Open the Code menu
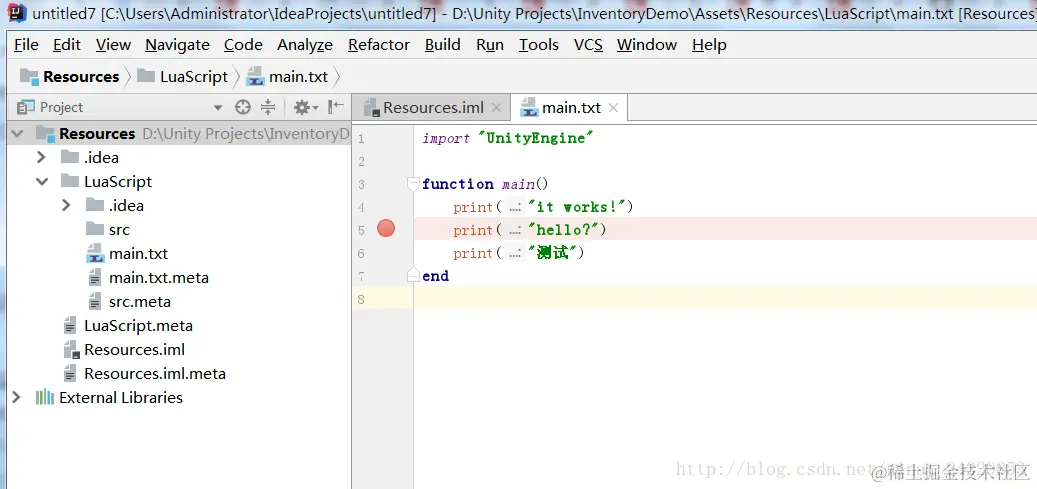The width and height of the screenshot is (1037, 489). pos(243,45)
